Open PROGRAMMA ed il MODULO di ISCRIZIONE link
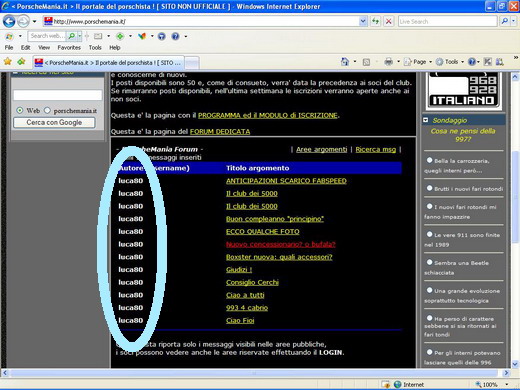 point(268,115)
